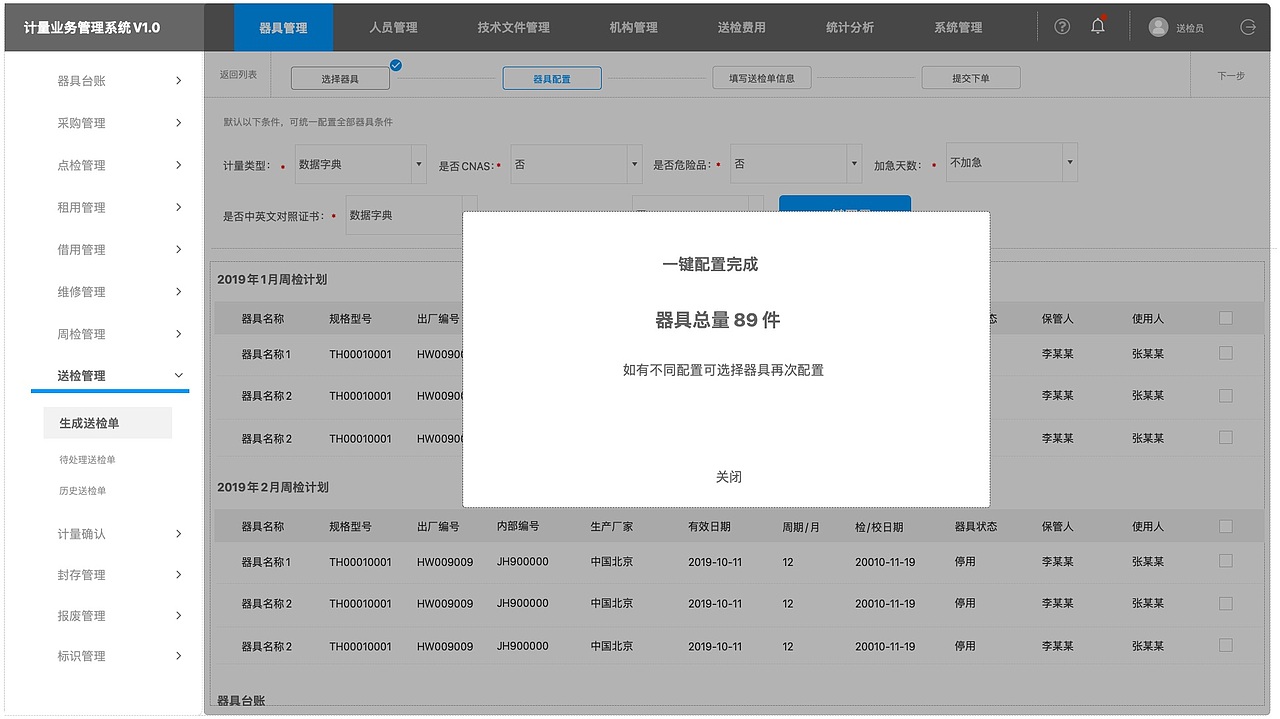Screen dimensions: 1280x719
Task: Check 器具名称1 row in February plan
Action: coord(1226,561)
